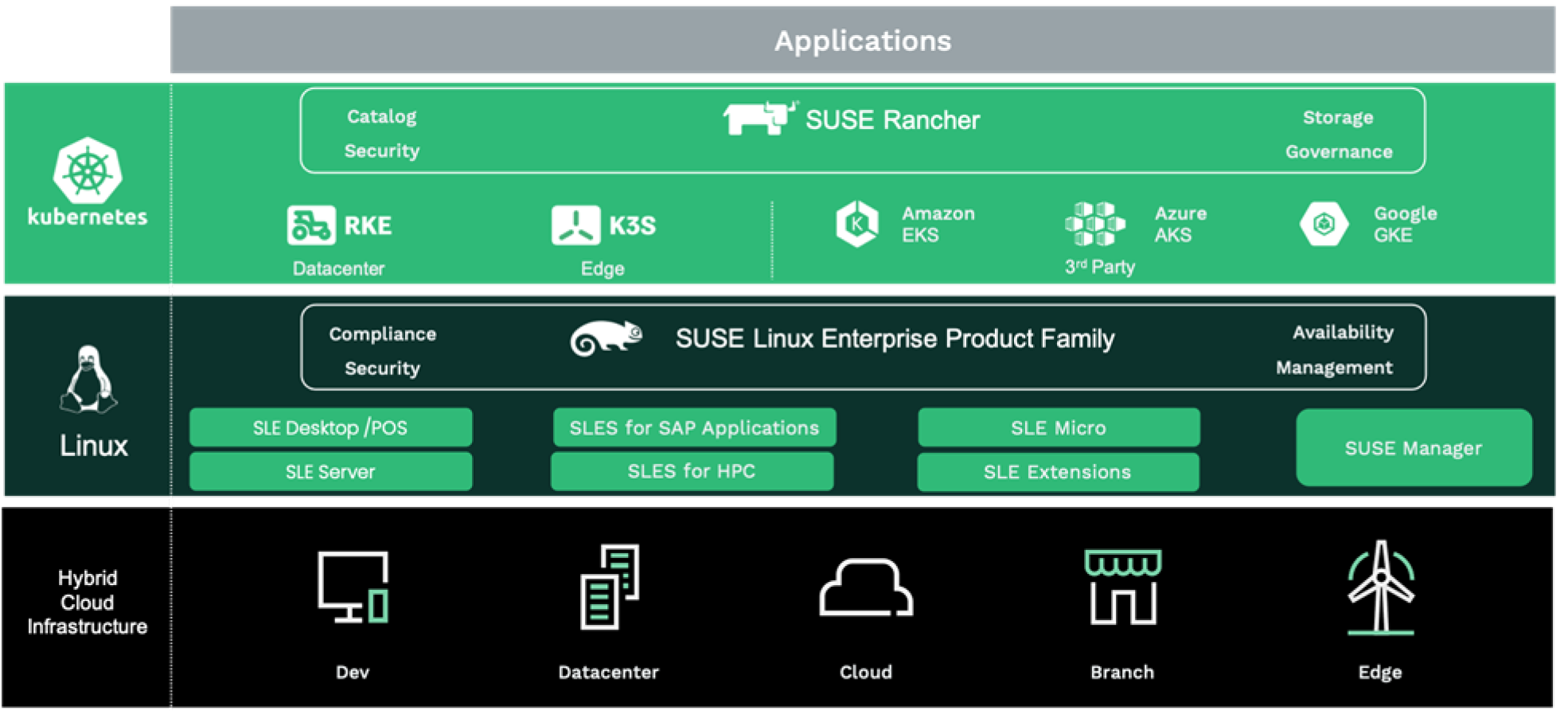
Task: Click the Linux label text
Action: [94, 446]
